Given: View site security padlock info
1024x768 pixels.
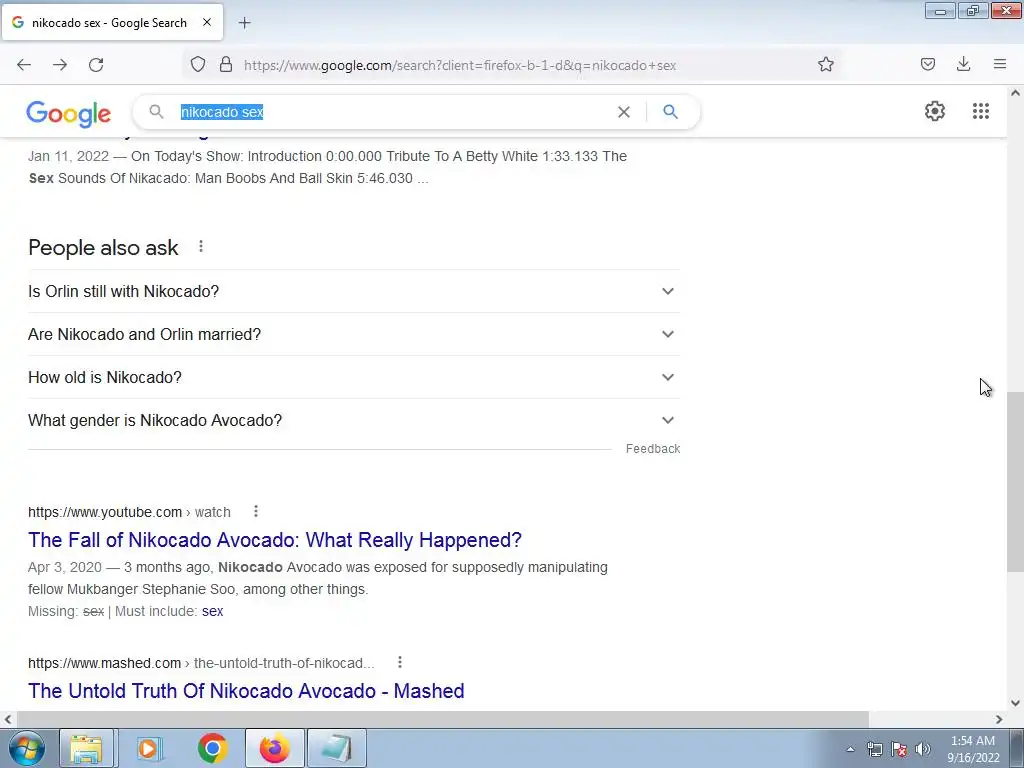Looking at the screenshot, I should 226,64.
